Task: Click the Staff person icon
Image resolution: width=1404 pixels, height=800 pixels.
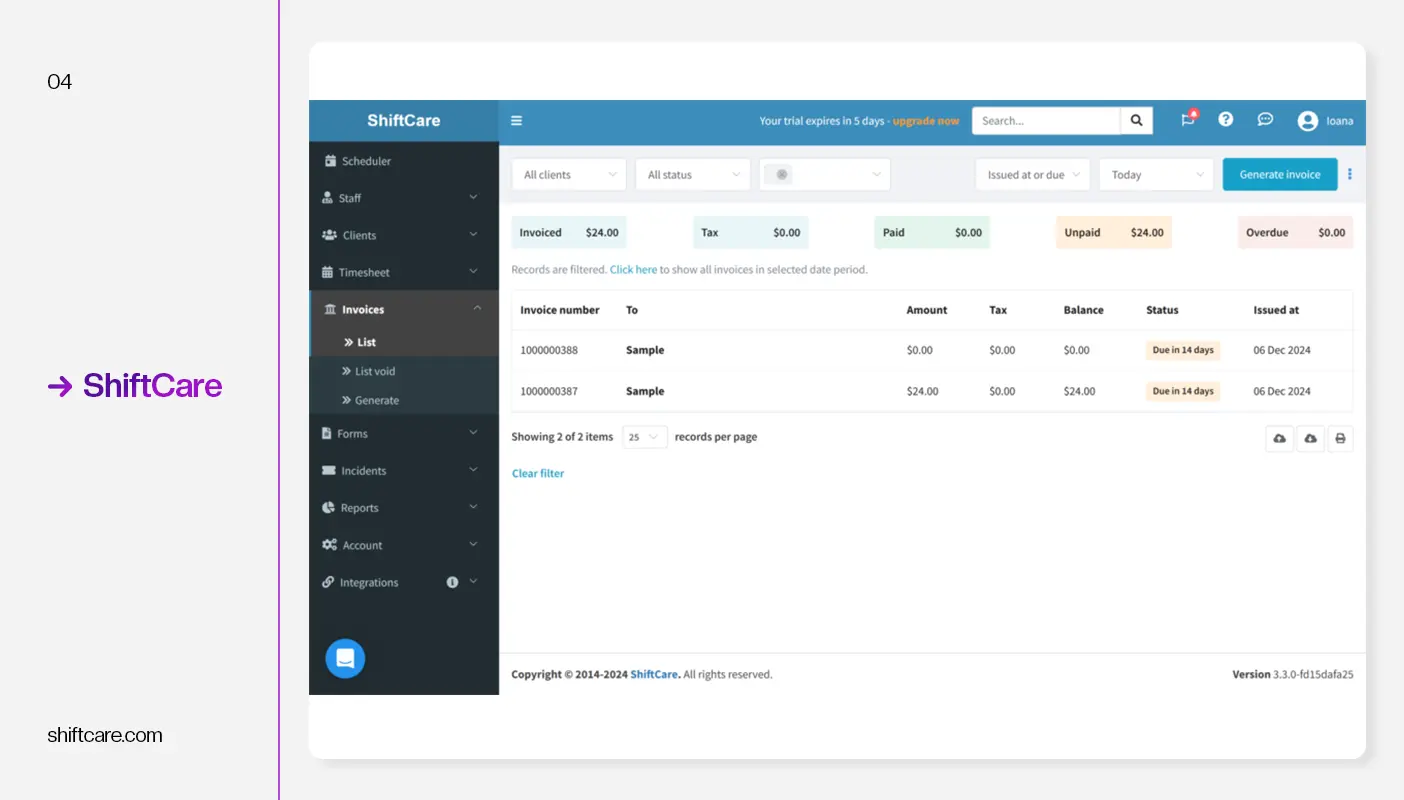Action: pos(327,198)
